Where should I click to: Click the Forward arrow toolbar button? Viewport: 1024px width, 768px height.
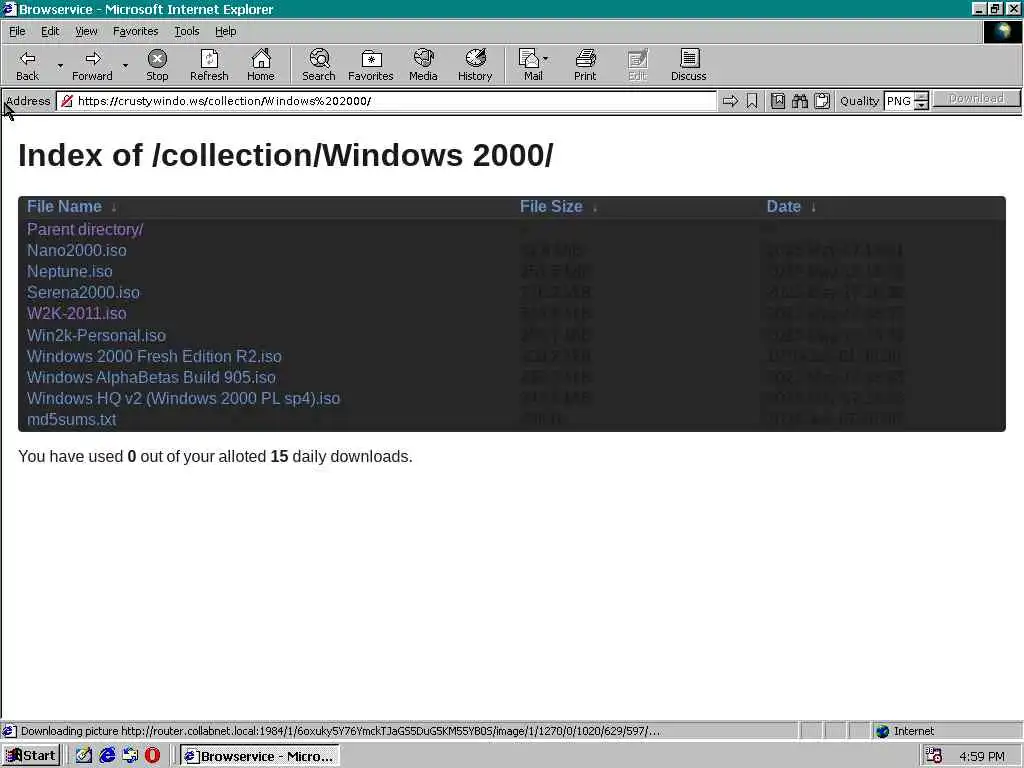92,65
